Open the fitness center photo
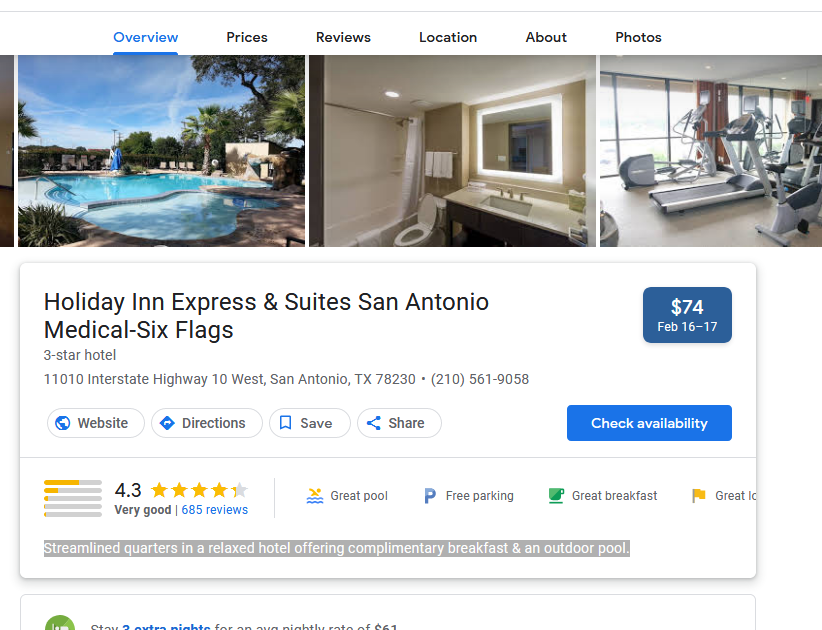 point(711,151)
